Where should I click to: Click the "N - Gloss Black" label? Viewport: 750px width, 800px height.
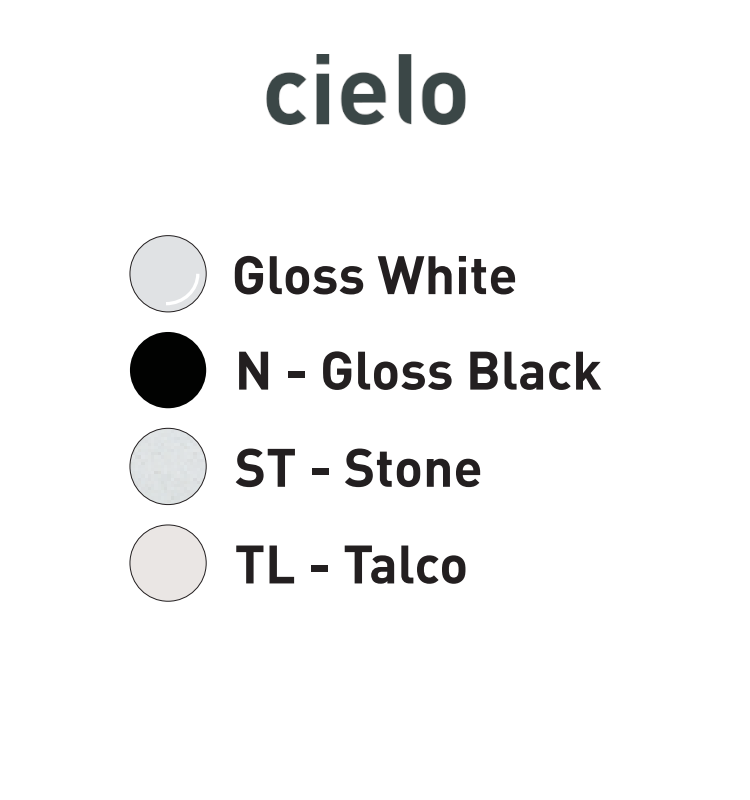pyautogui.click(x=418, y=371)
